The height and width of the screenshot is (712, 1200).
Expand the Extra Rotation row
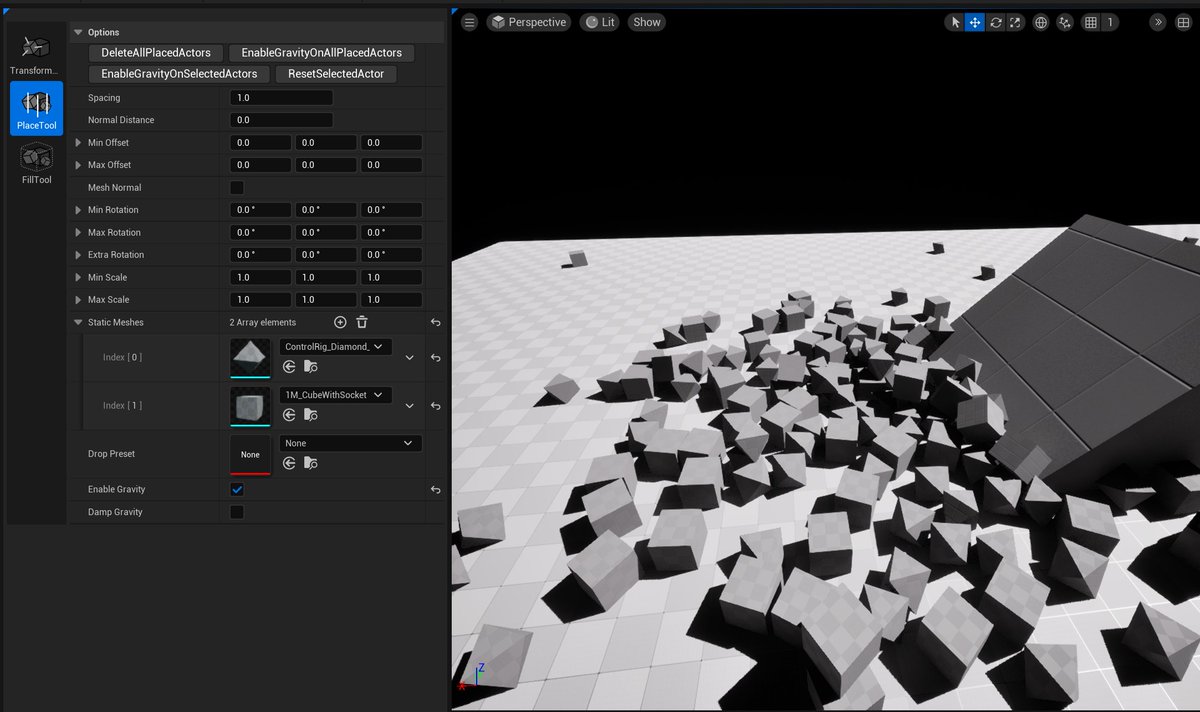tap(78, 255)
